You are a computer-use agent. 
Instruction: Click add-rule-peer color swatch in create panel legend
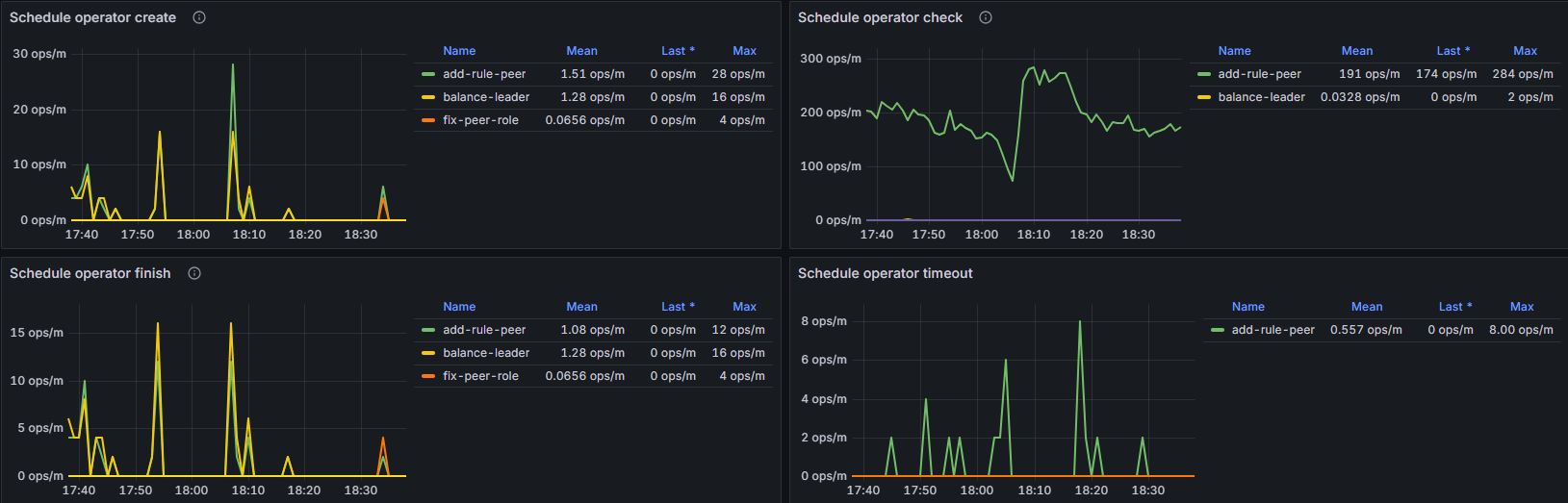coord(428,74)
